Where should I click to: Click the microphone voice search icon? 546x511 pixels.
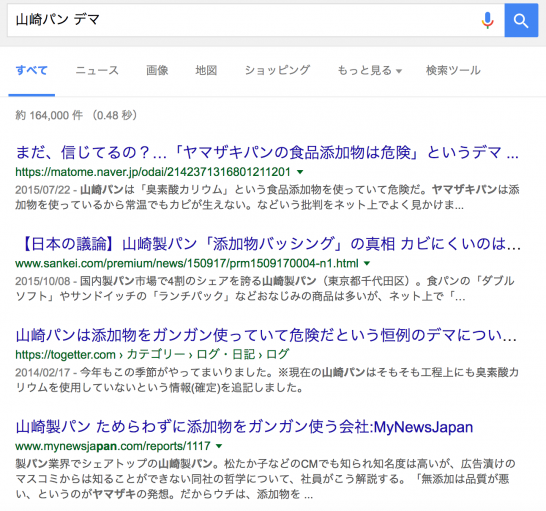488,20
